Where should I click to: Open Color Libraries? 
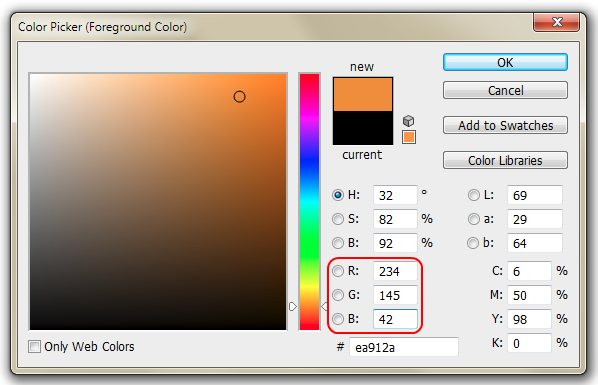[505, 161]
